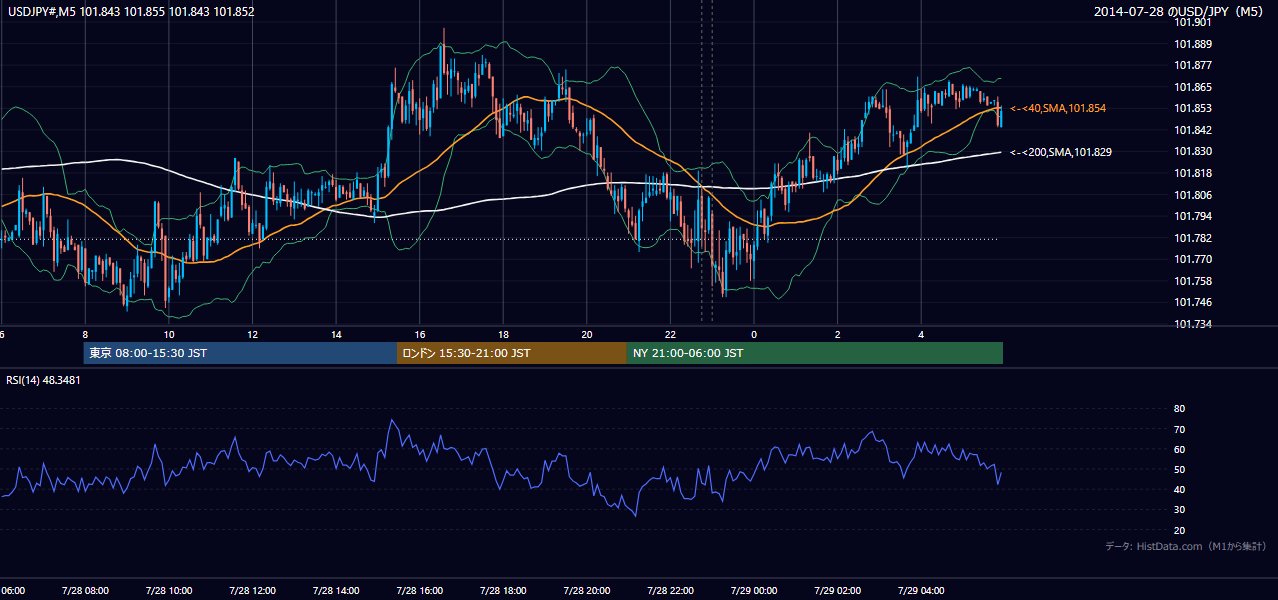Image resolution: width=1278 pixels, height=600 pixels.
Task: Click the 7/29 00:00 date label
Action: 753,591
